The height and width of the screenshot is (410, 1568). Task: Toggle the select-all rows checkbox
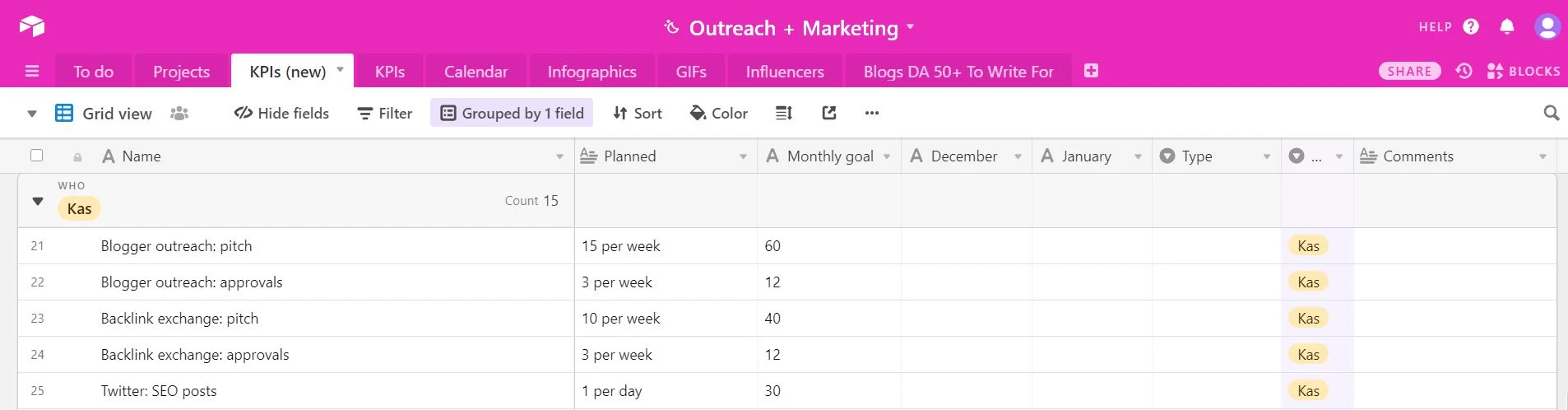[36, 156]
